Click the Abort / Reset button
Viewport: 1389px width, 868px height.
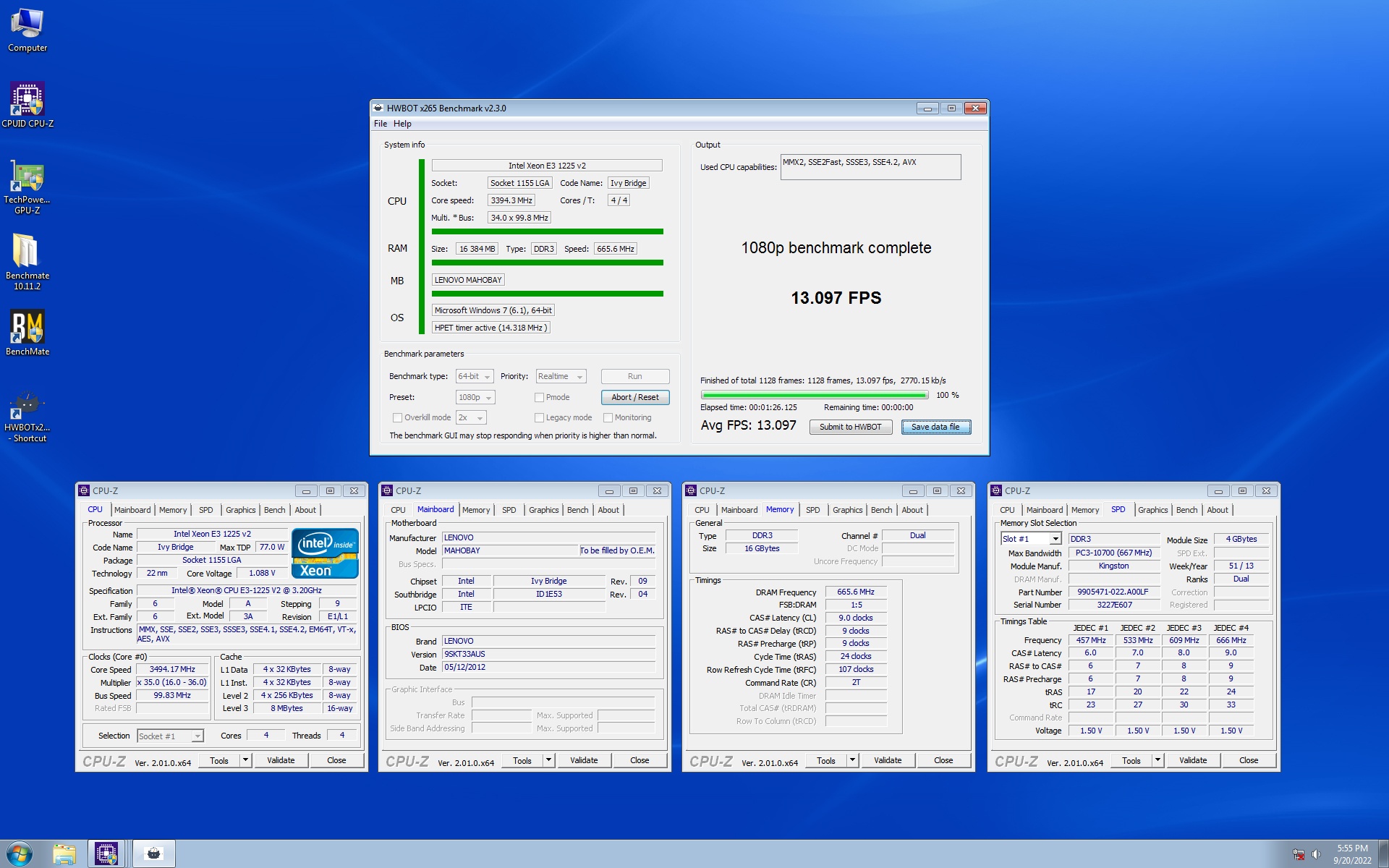pos(634,397)
